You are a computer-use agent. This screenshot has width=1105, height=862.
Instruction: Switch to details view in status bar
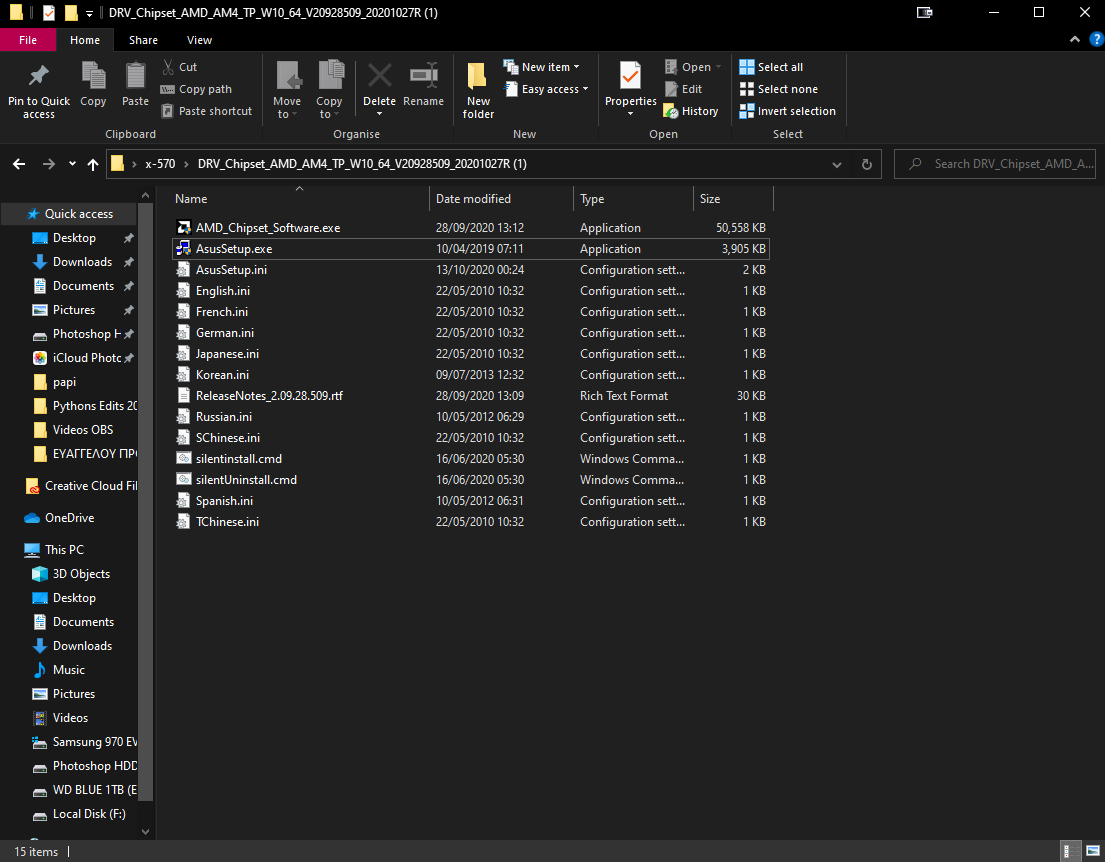(1068, 851)
